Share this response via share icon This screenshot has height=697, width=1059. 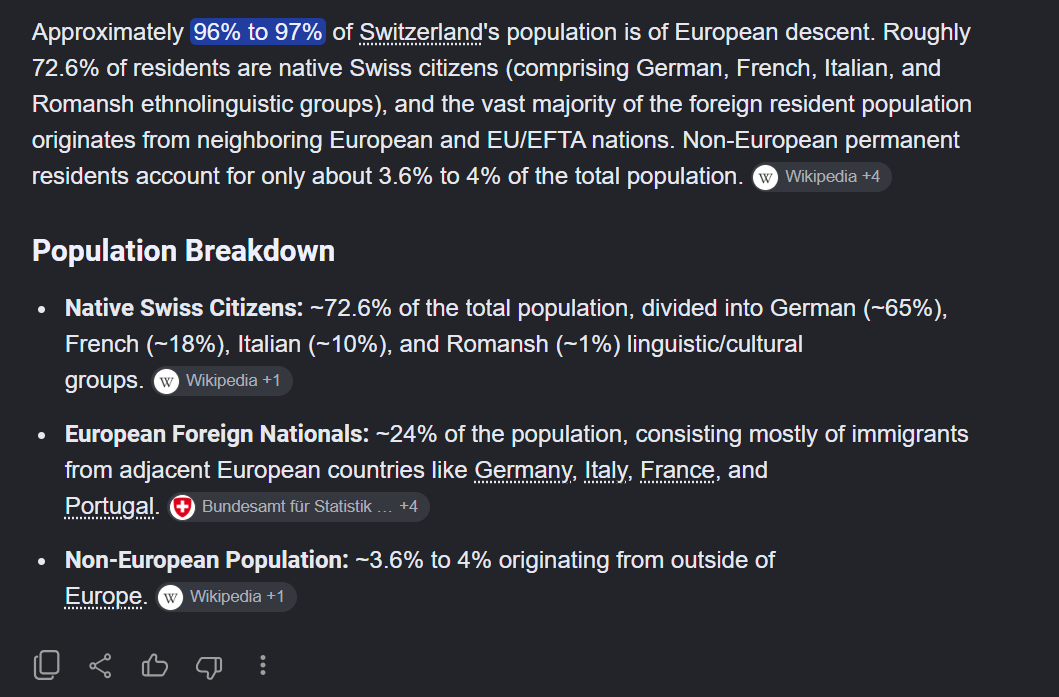tap(101, 666)
